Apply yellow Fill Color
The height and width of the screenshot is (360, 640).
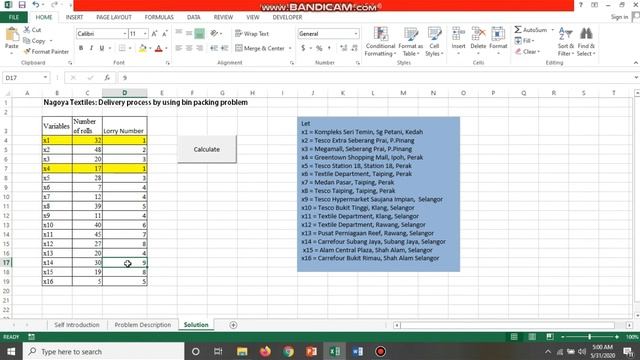(142, 48)
